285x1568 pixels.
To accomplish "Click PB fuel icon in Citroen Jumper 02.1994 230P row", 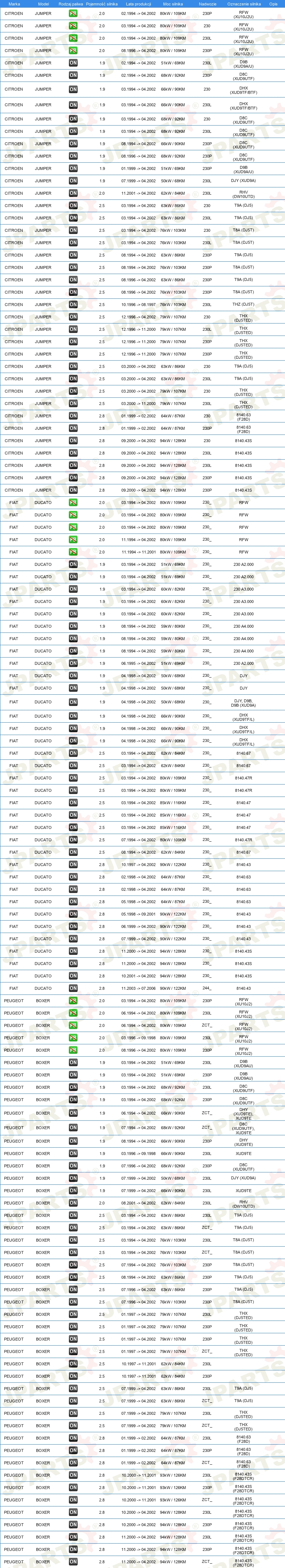I will click(x=73, y=13).
